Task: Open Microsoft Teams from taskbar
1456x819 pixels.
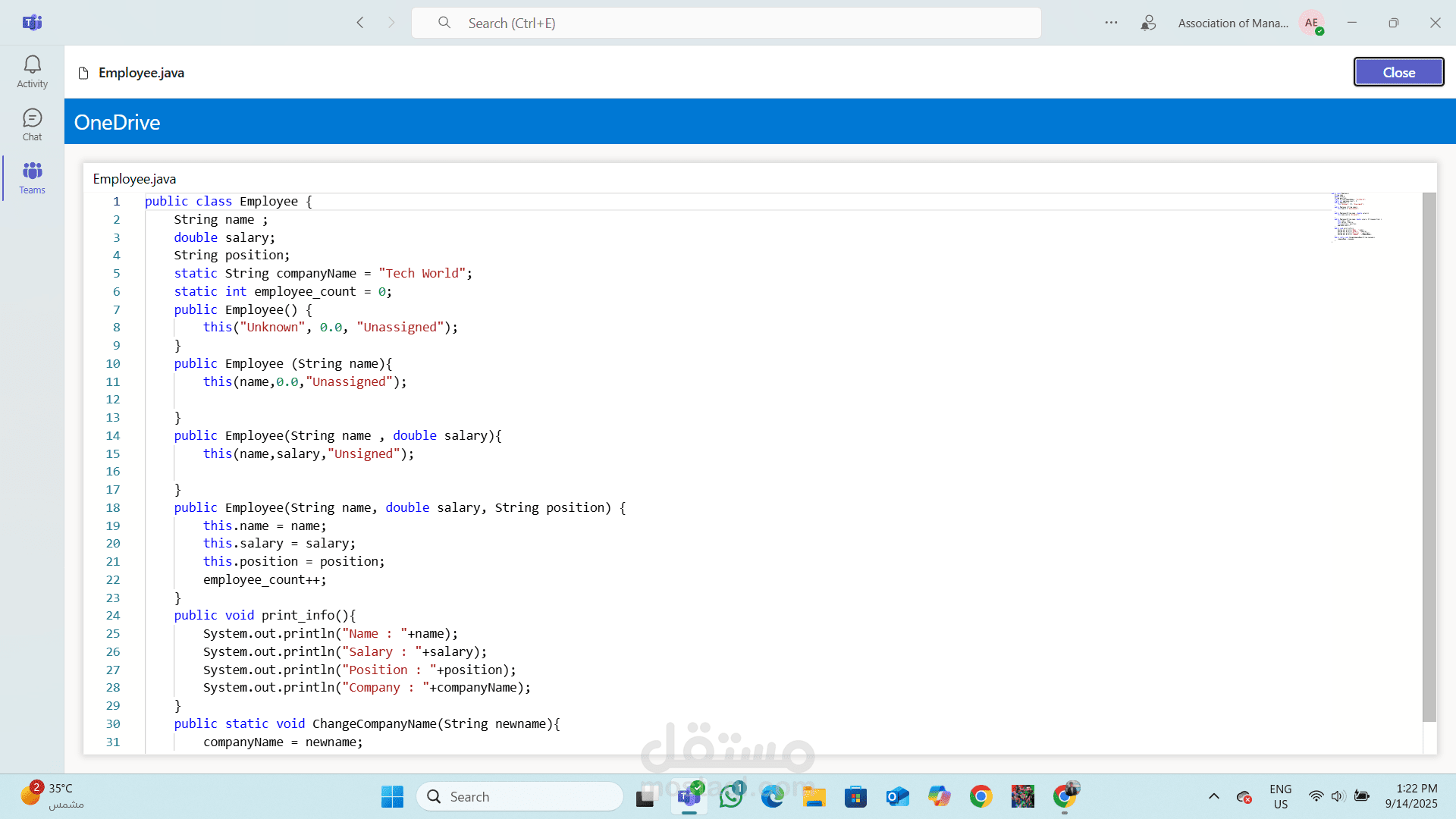Action: (689, 796)
